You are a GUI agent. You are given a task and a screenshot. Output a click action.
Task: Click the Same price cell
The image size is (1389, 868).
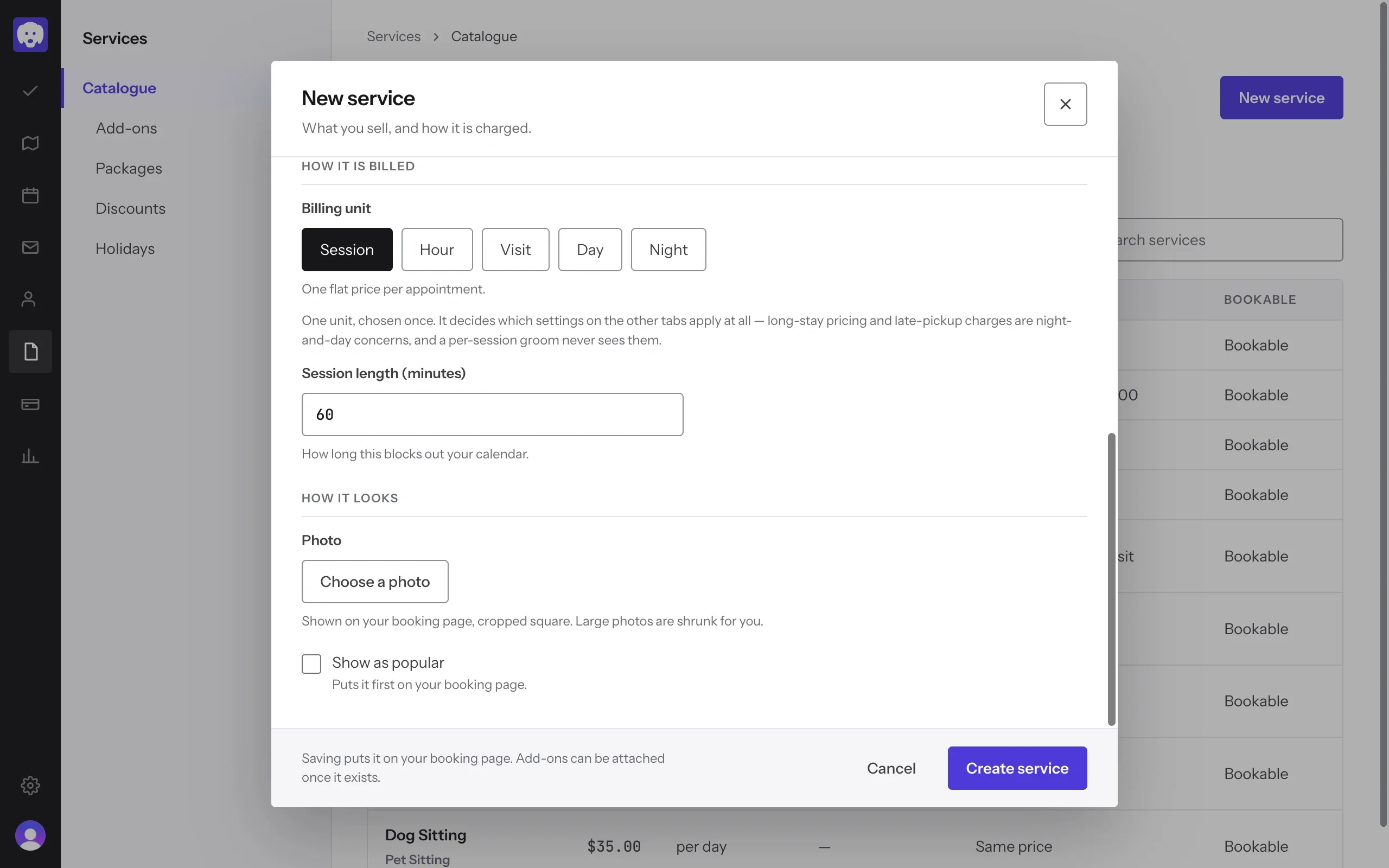1014,846
